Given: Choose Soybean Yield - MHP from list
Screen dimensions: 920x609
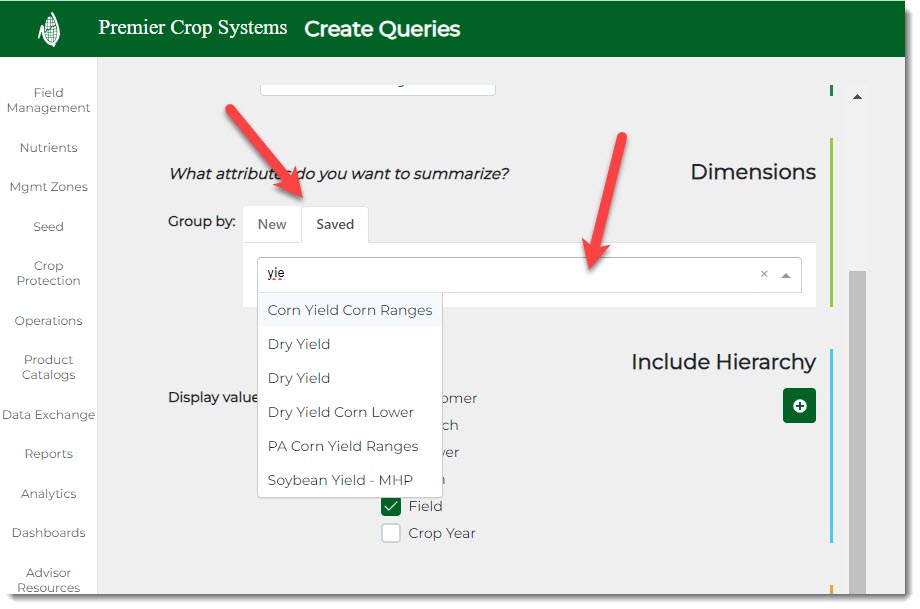Looking at the screenshot, I should (x=339, y=480).
